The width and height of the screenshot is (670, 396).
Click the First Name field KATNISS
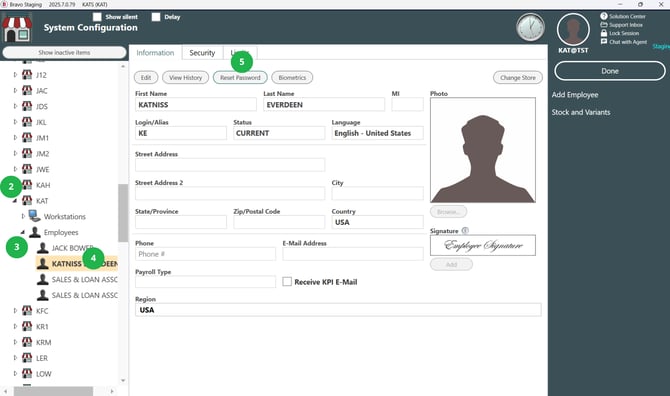point(196,105)
